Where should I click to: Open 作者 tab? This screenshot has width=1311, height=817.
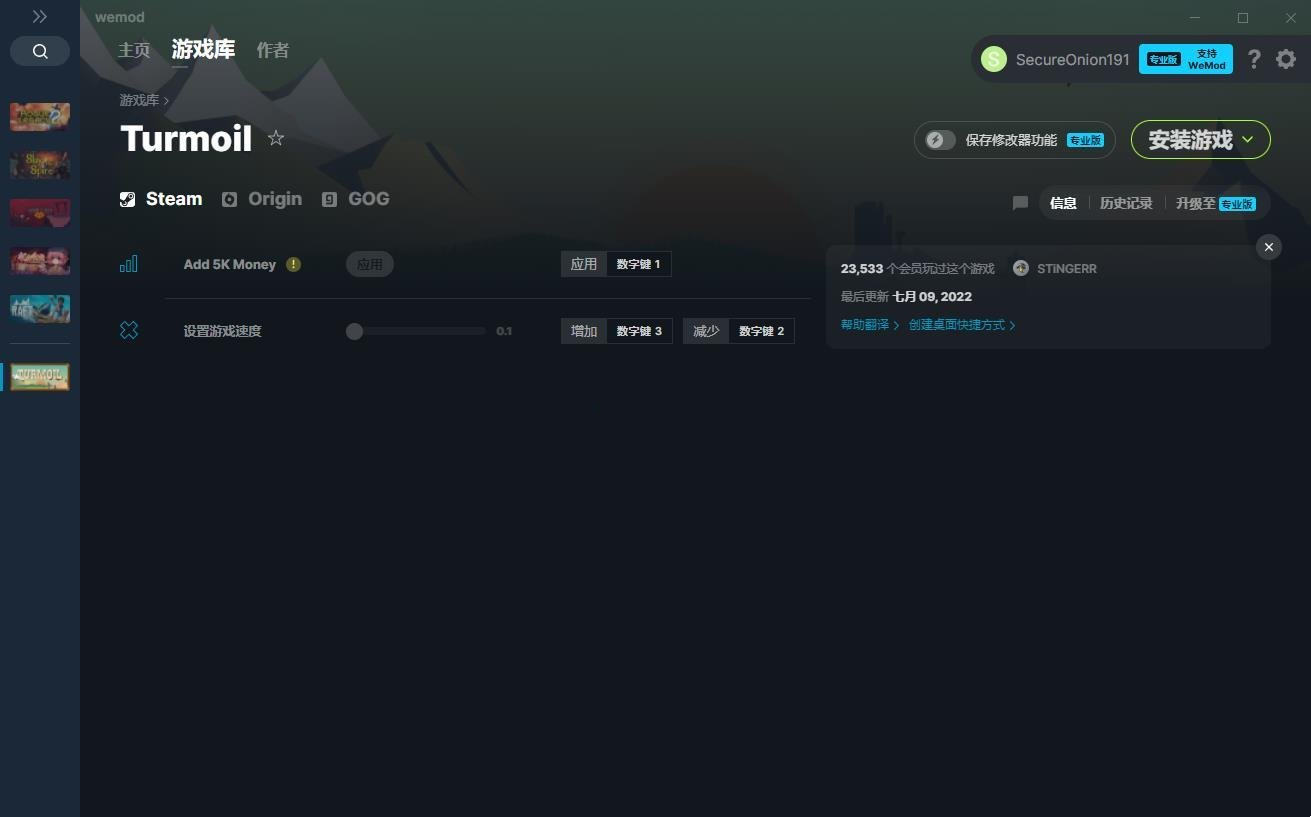(x=273, y=50)
